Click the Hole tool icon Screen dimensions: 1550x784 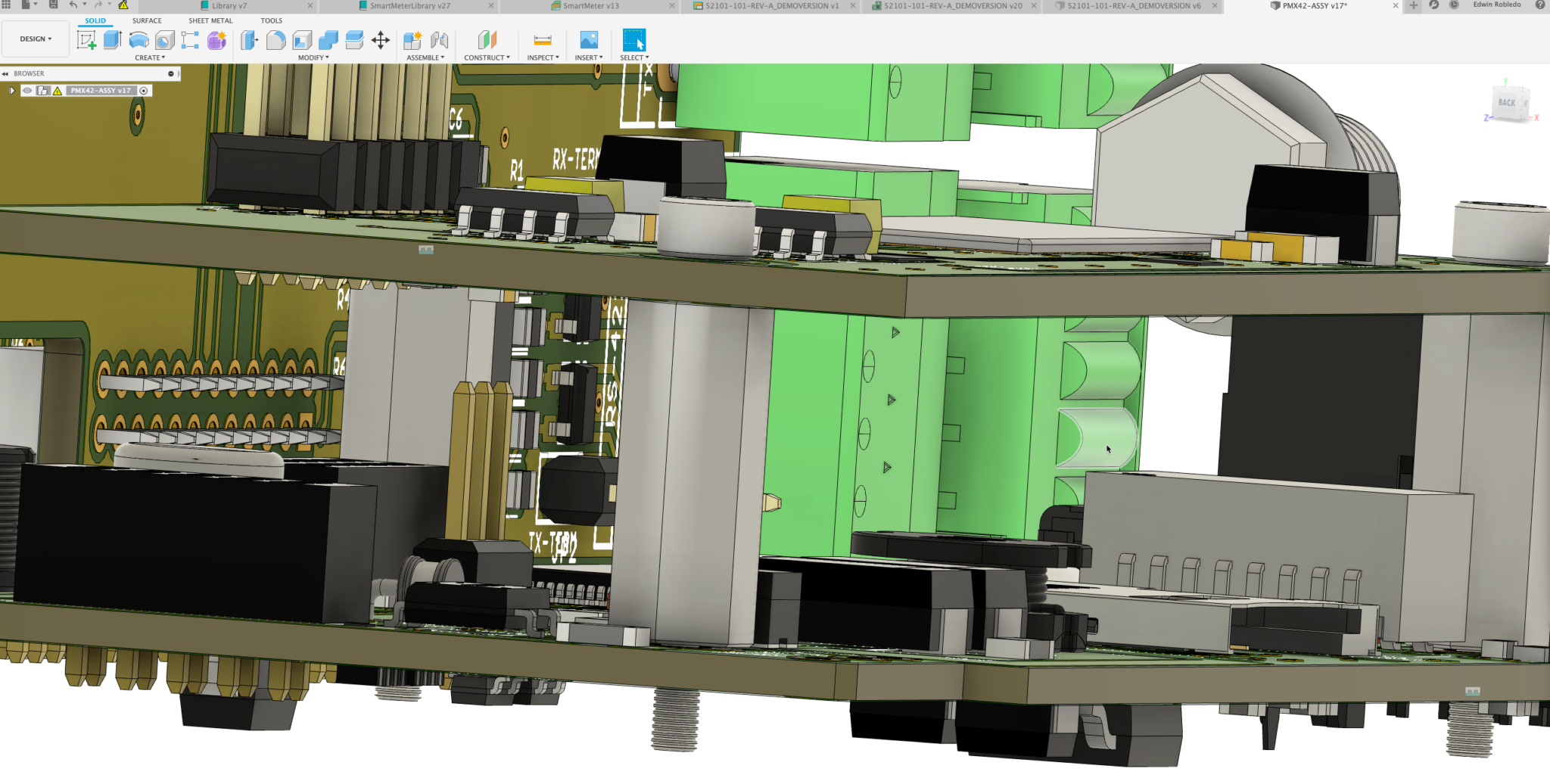point(164,42)
